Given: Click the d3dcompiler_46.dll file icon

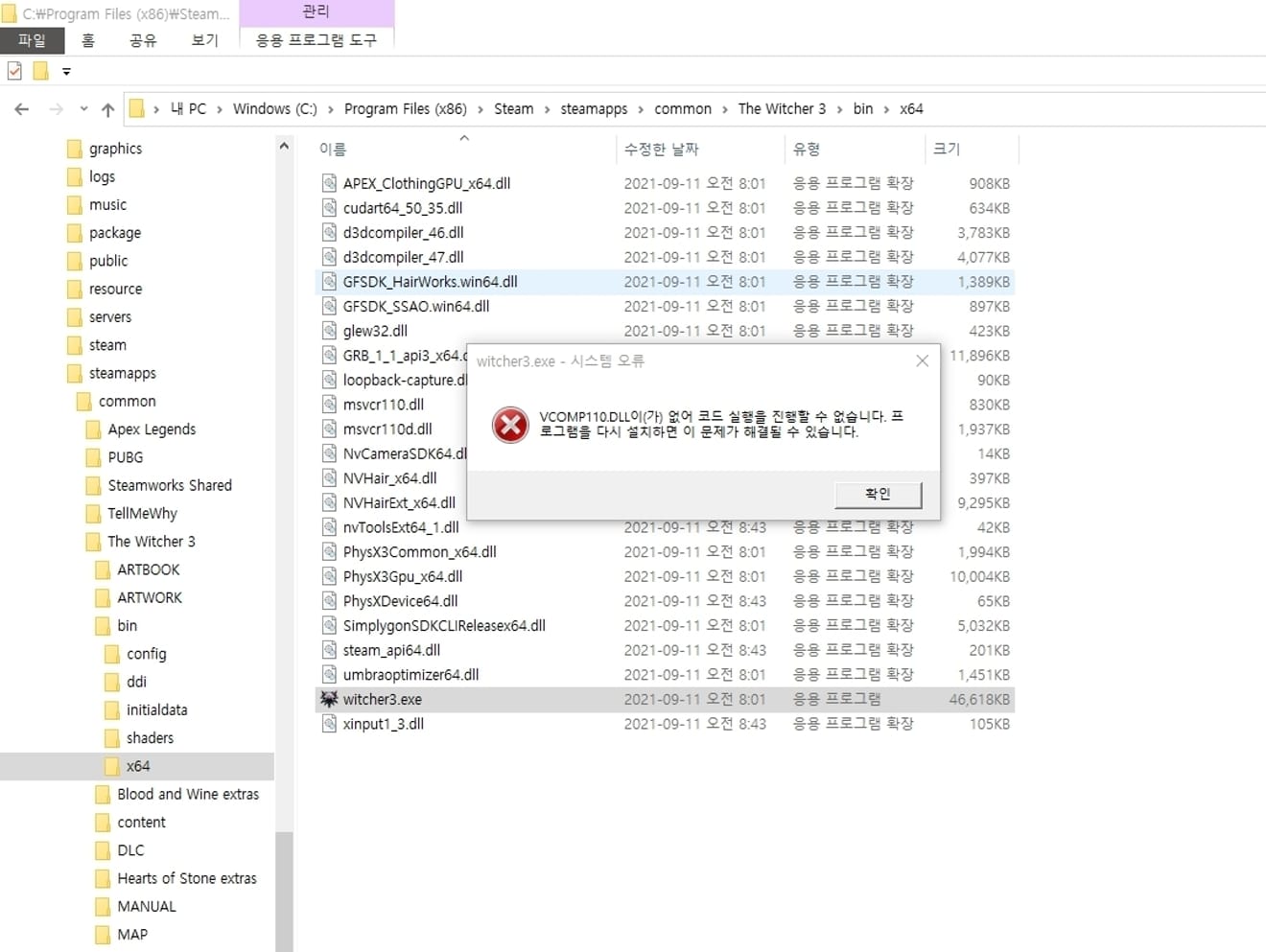Looking at the screenshot, I should [329, 232].
